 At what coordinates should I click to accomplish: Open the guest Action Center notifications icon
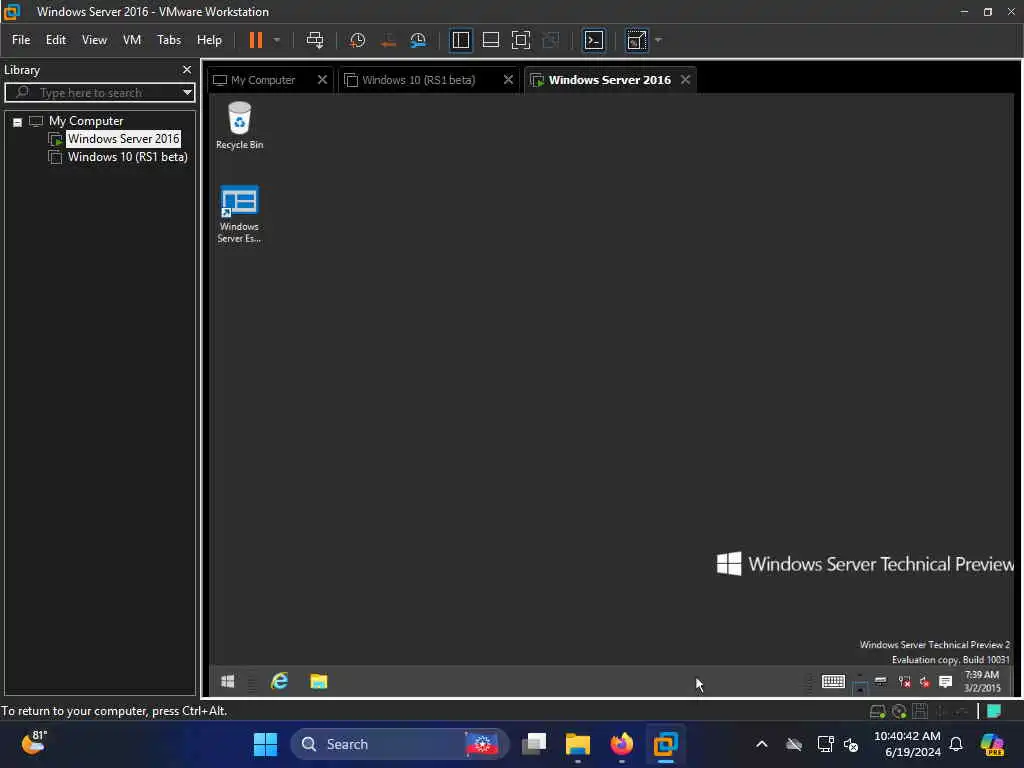(945, 682)
